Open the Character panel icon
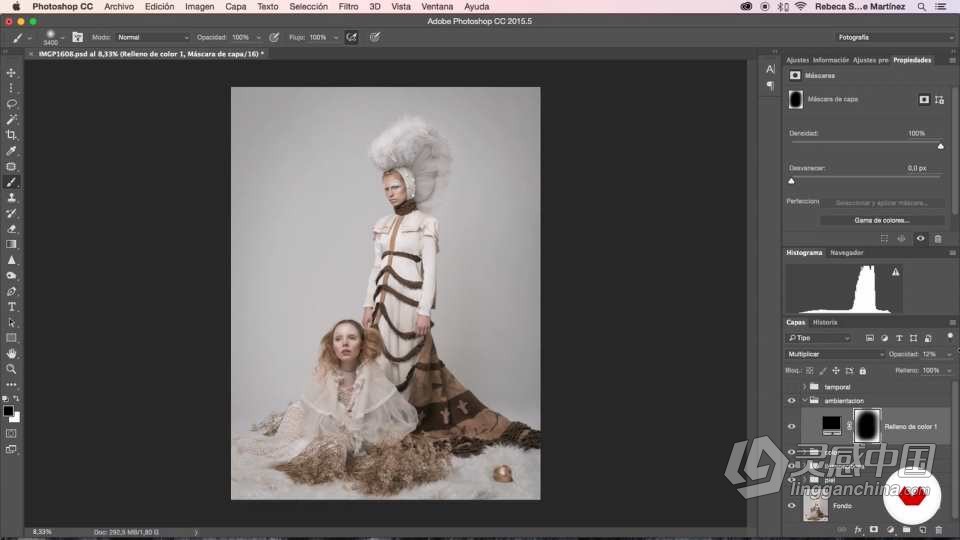Image resolution: width=960 pixels, height=540 pixels. [770, 69]
